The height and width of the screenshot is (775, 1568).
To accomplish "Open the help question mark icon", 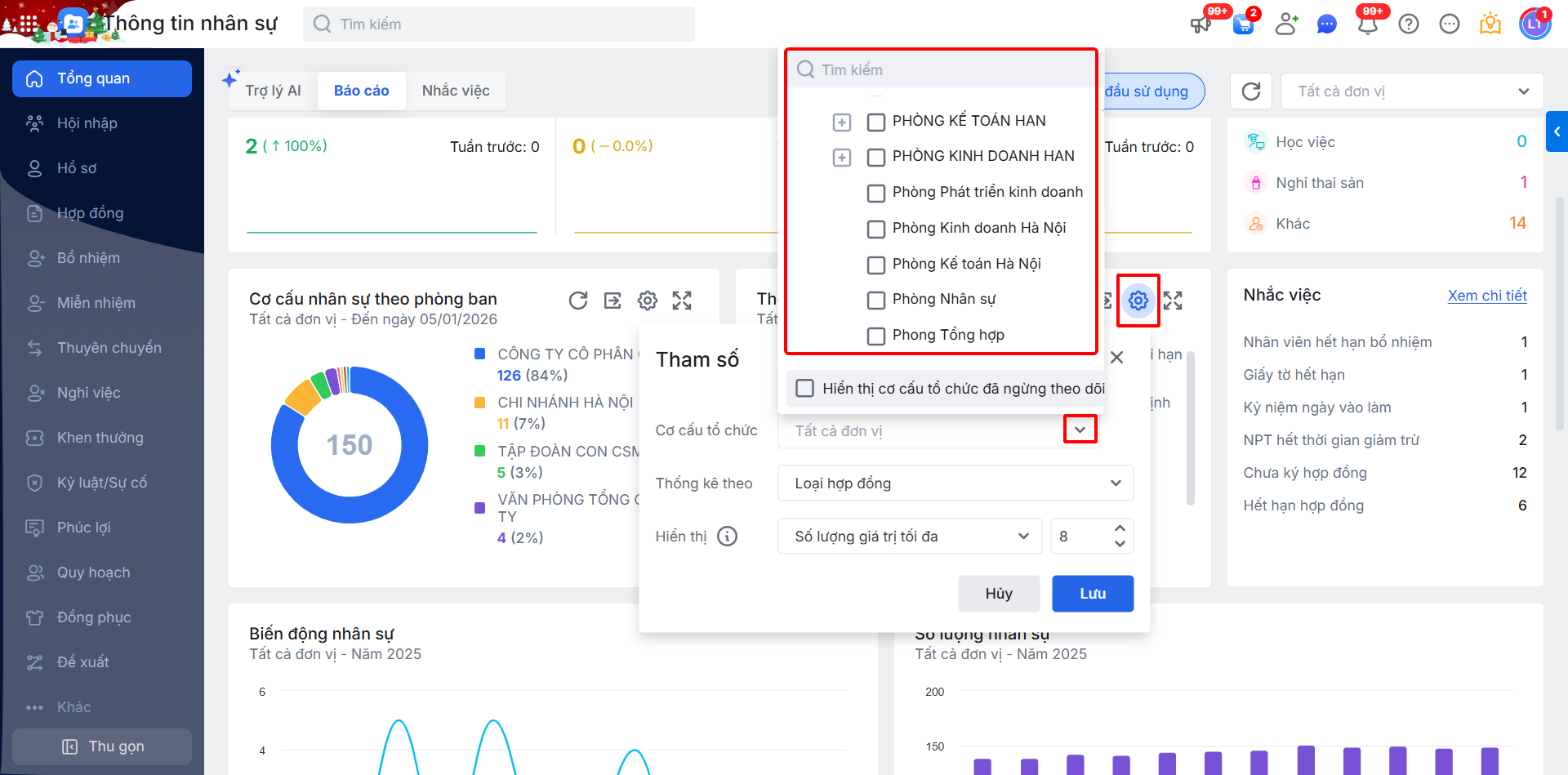I will (1409, 24).
